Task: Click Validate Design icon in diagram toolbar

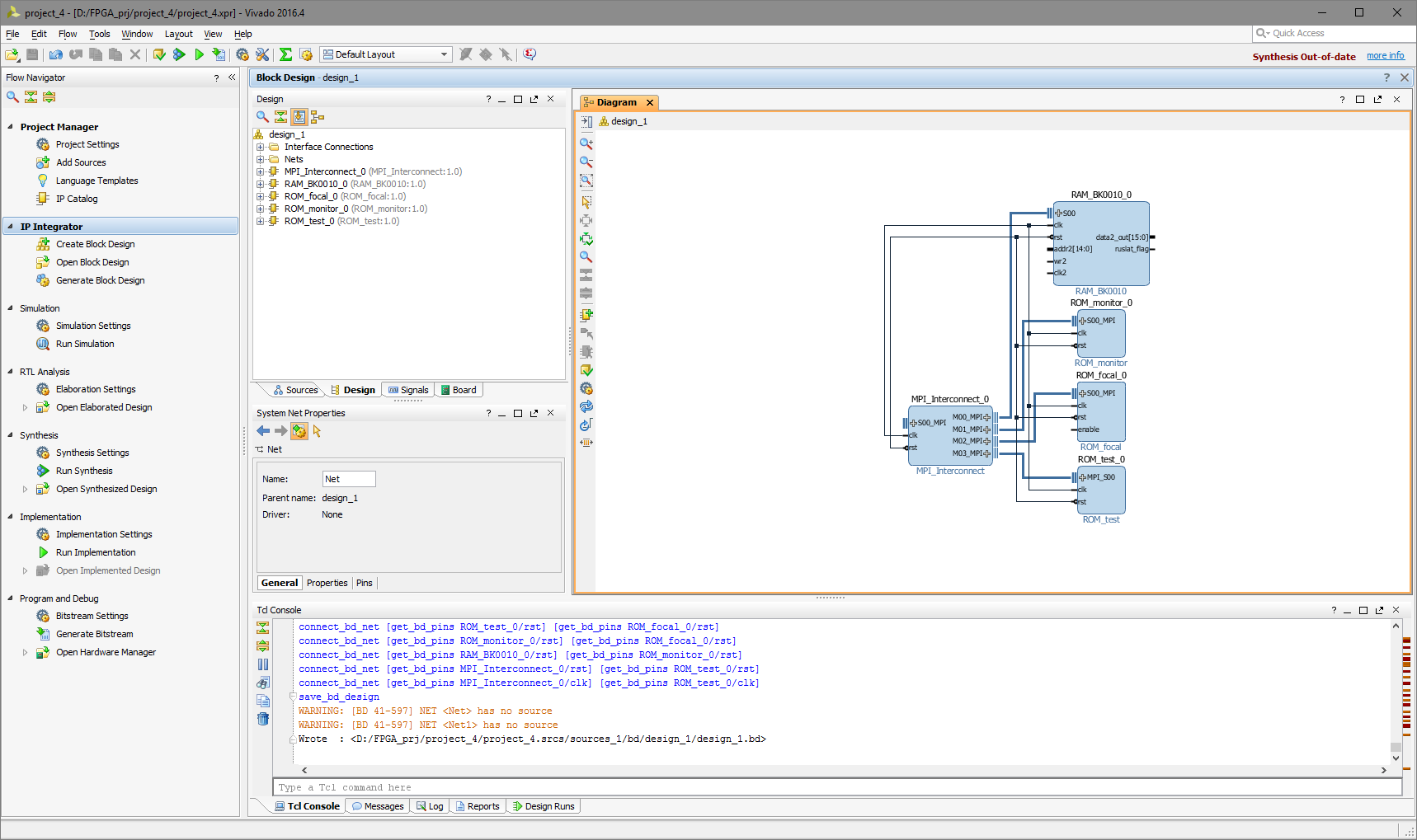Action: pos(586,371)
